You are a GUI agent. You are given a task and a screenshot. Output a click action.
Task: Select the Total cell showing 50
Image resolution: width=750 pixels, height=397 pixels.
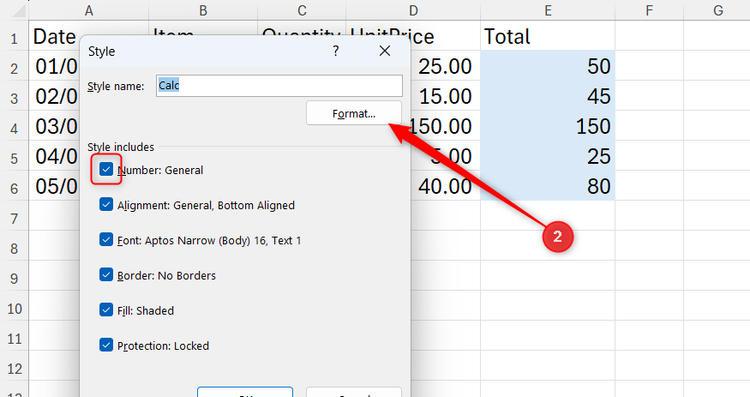click(548, 66)
